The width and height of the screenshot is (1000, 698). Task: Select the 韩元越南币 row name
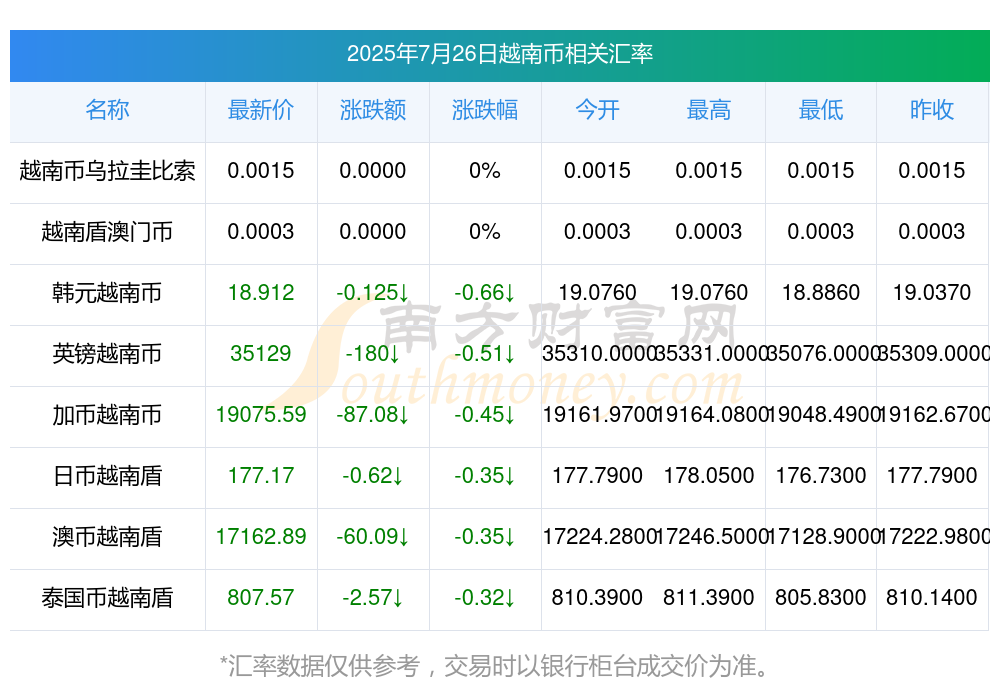click(x=107, y=293)
